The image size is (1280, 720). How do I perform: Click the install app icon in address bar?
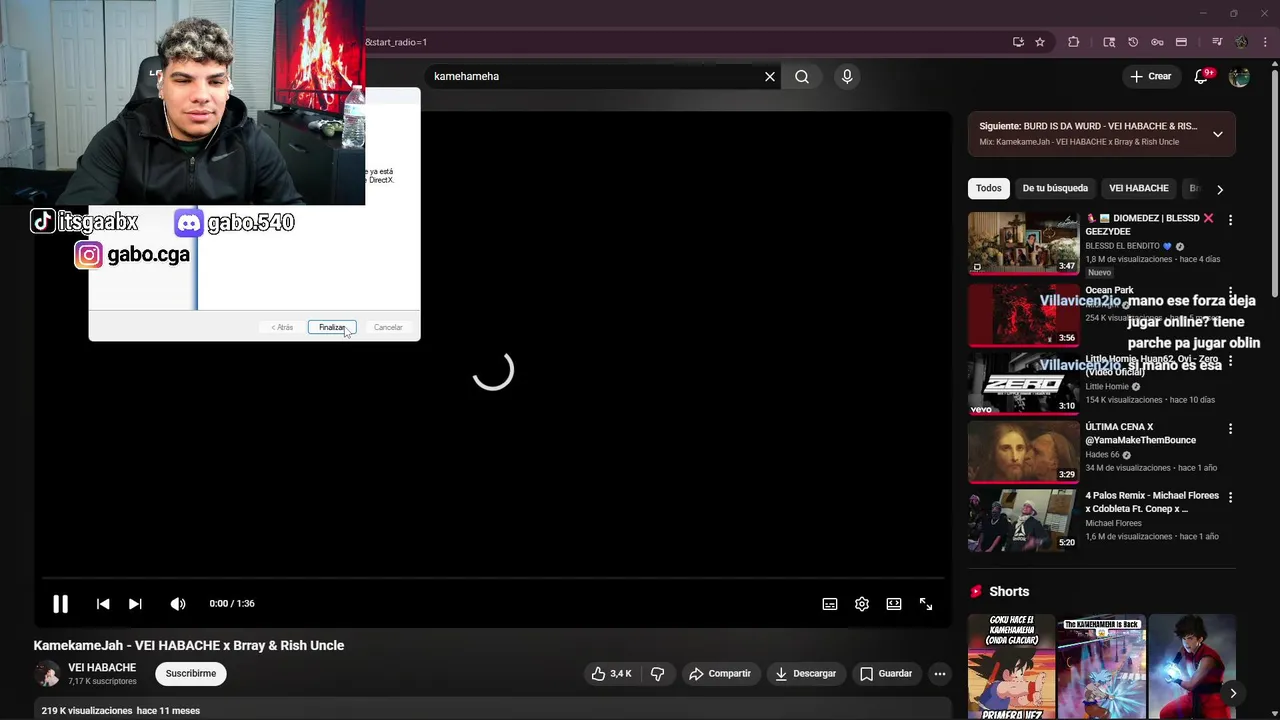(x=1018, y=42)
